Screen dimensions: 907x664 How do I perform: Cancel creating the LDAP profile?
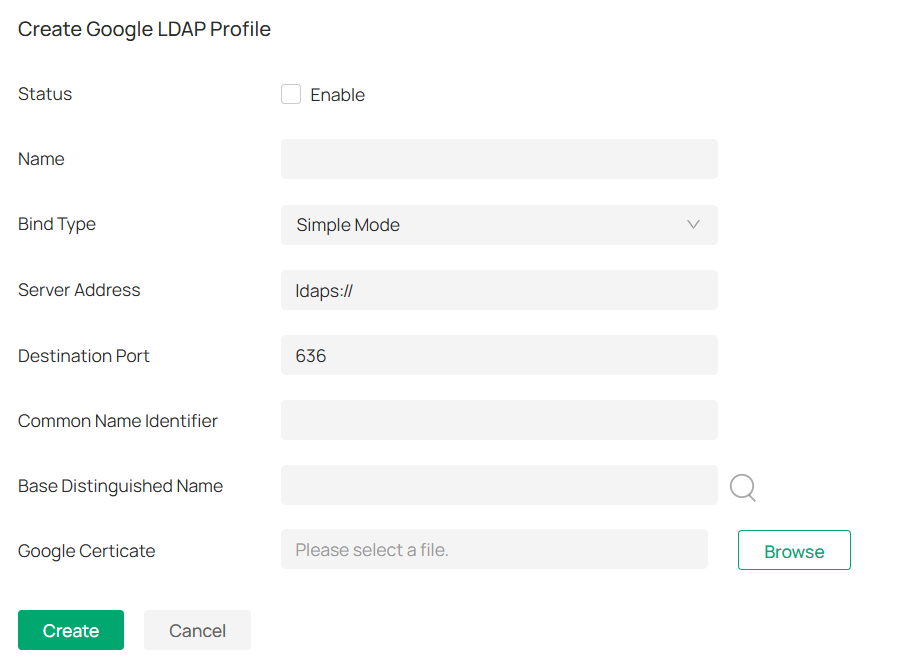pyautogui.click(x=197, y=630)
